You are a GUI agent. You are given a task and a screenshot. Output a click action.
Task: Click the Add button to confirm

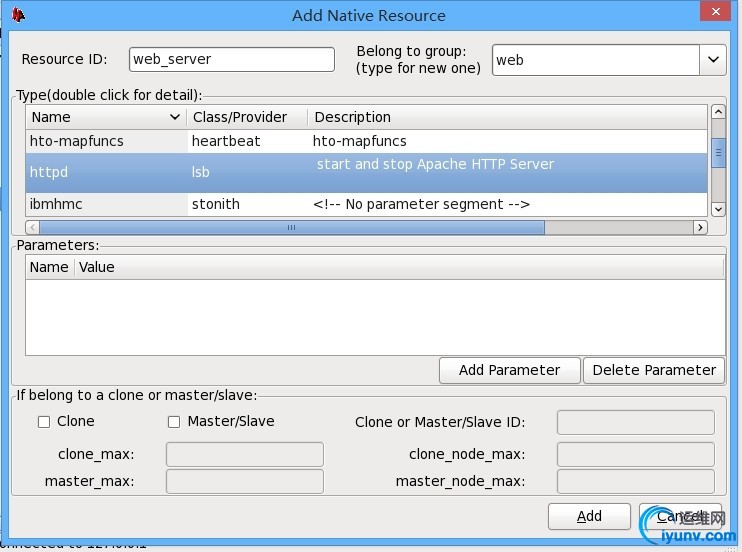589,516
